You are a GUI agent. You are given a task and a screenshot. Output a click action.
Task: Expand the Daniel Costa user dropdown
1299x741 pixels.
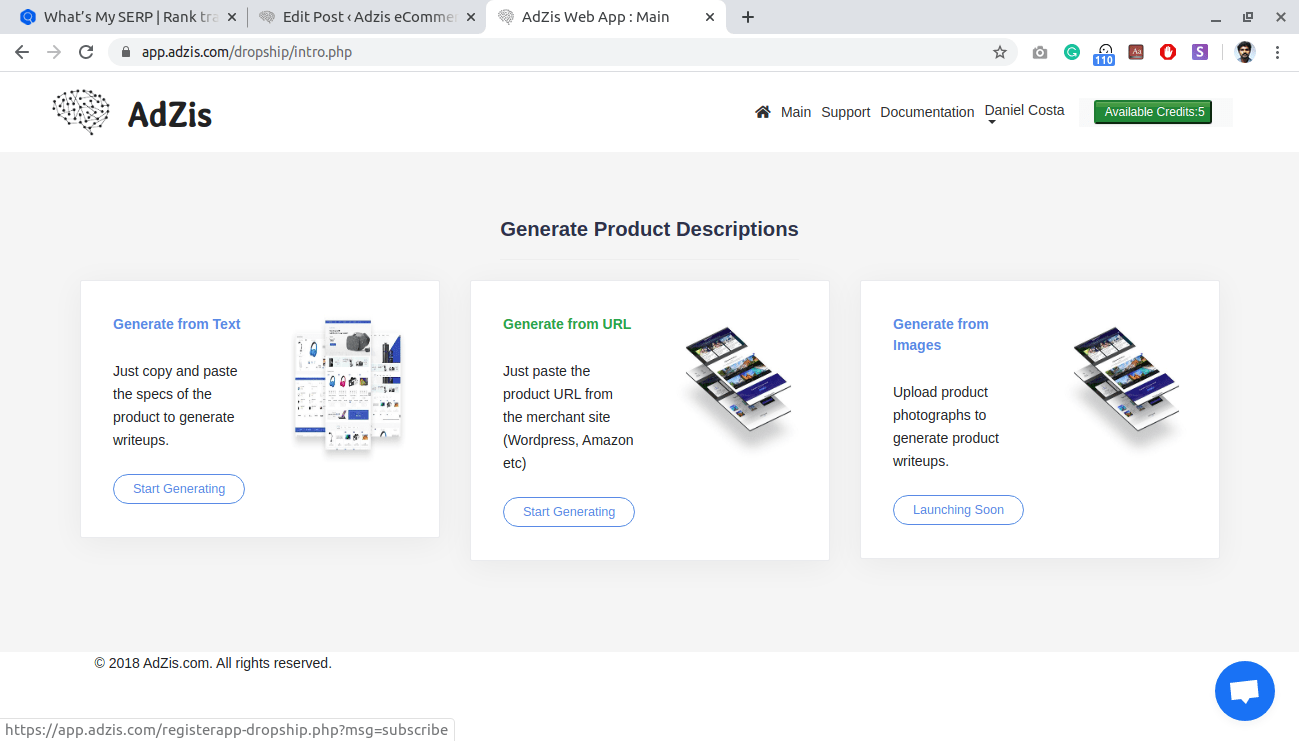(x=1024, y=113)
